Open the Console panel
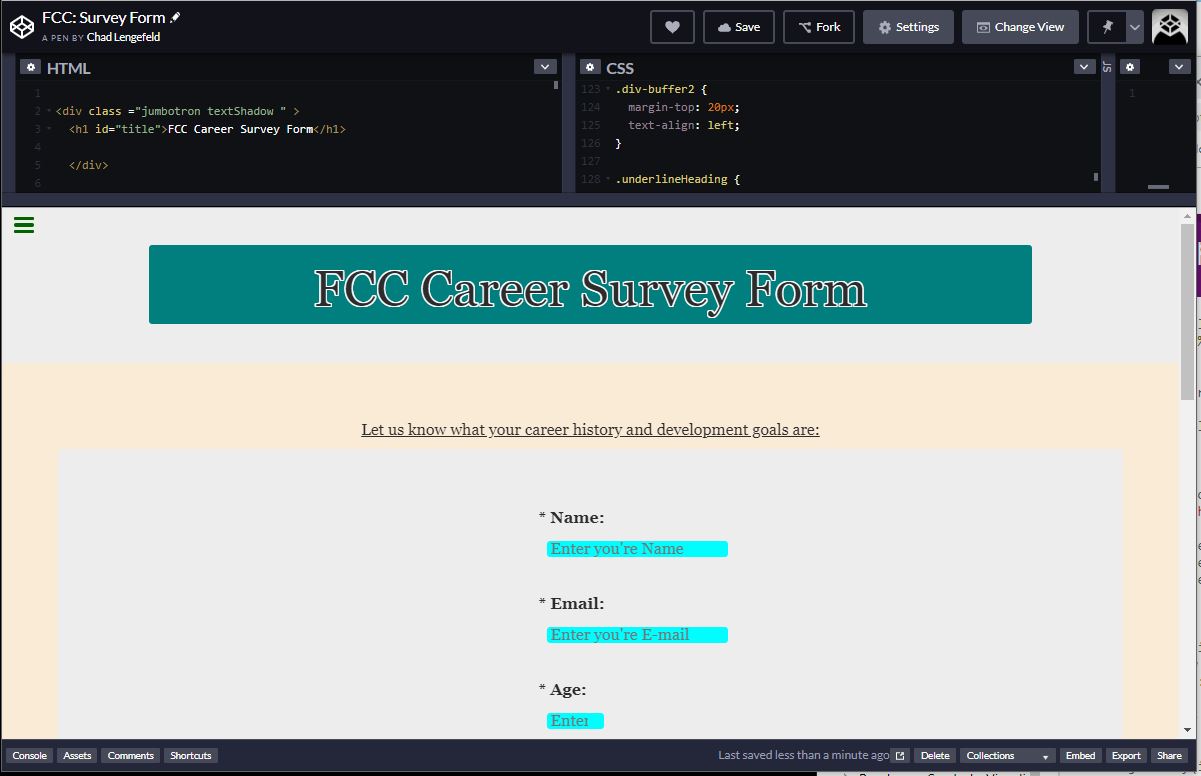 coord(29,756)
